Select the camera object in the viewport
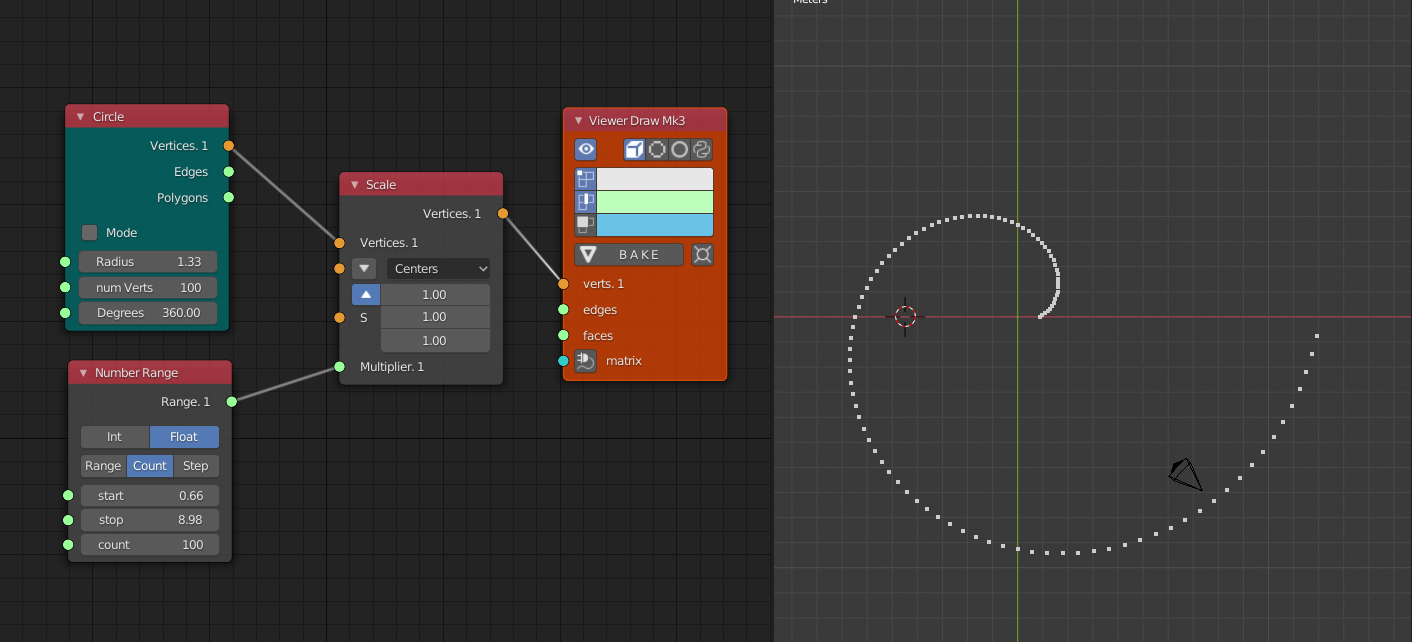Screen dimensions: 1412x642 point(1186,474)
